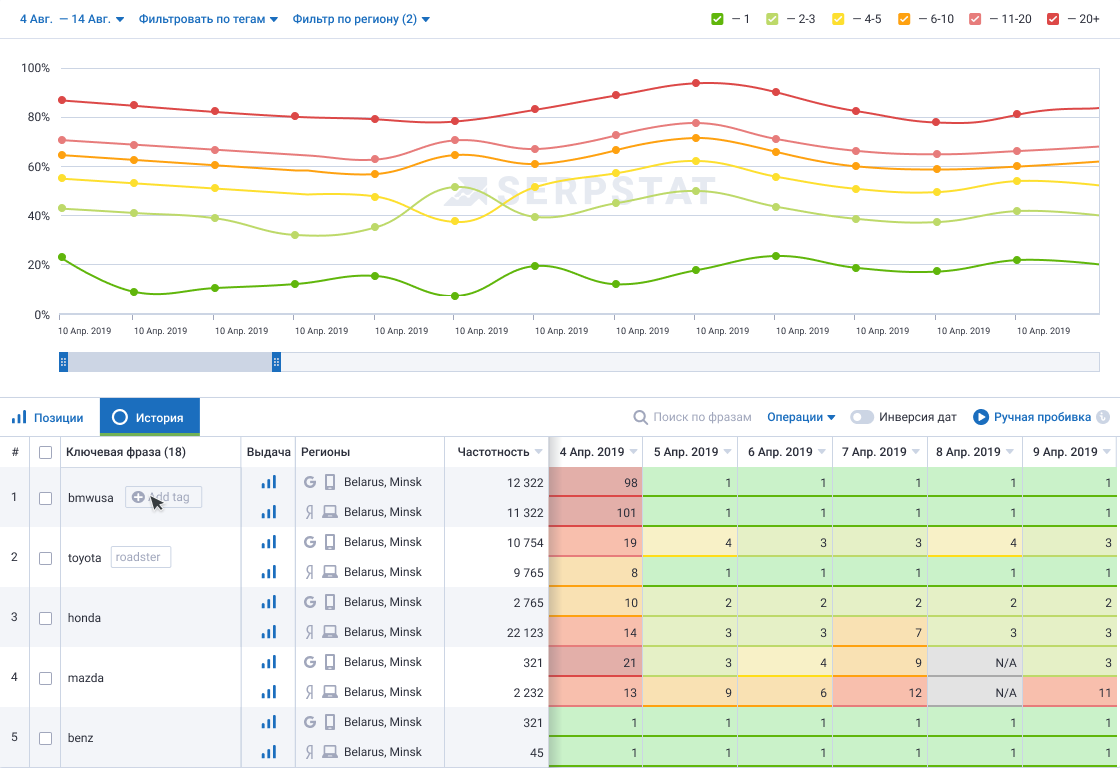Click the honda keyword

coord(84,618)
